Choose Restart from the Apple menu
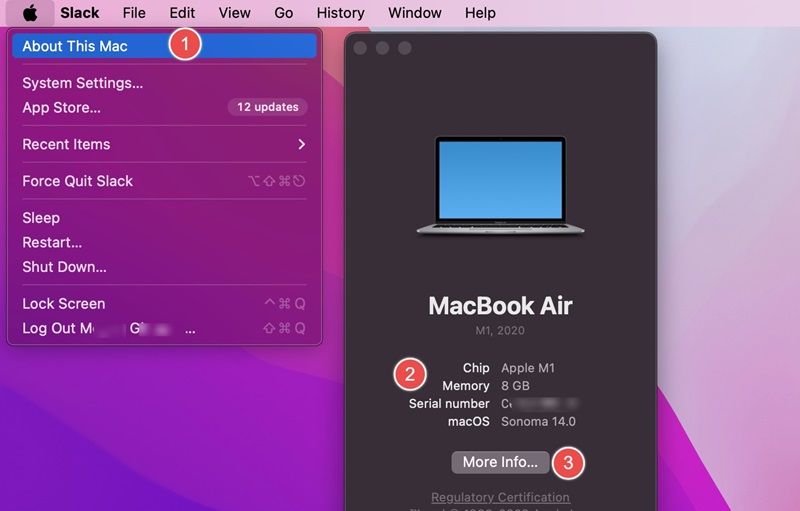The image size is (800, 511). click(164, 242)
